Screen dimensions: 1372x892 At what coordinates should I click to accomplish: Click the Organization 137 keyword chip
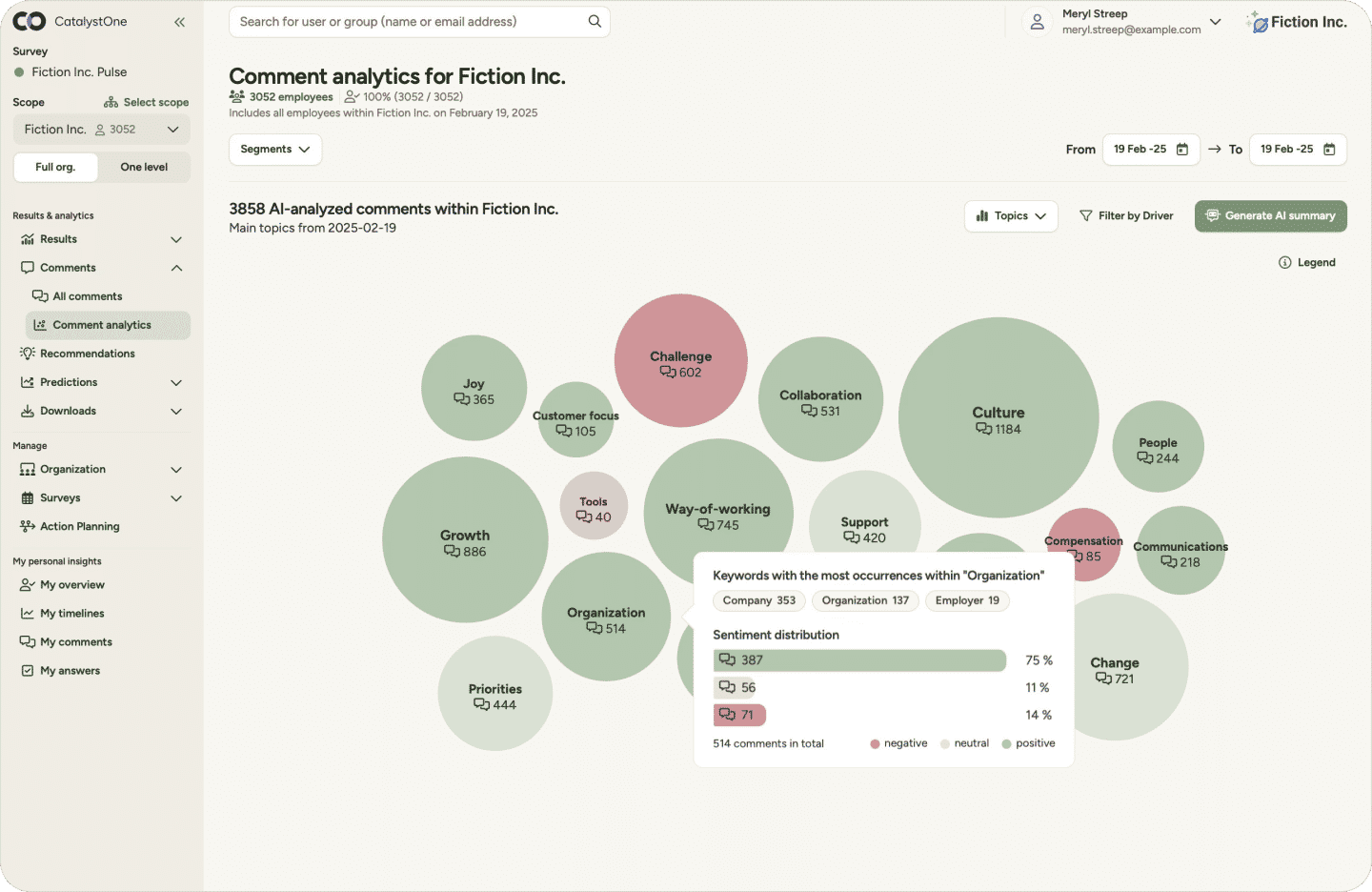pos(866,601)
